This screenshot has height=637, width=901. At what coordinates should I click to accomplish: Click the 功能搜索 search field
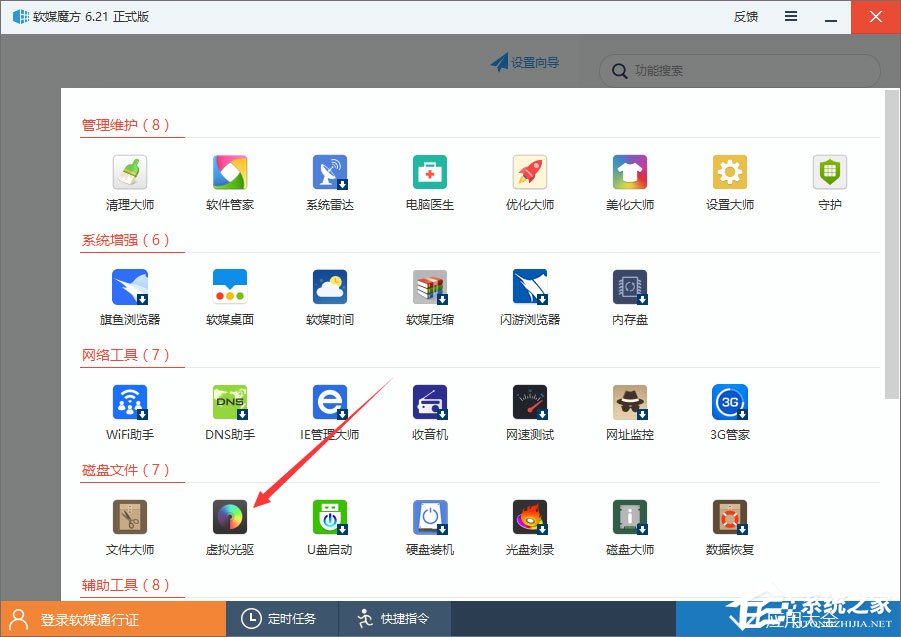pos(738,71)
